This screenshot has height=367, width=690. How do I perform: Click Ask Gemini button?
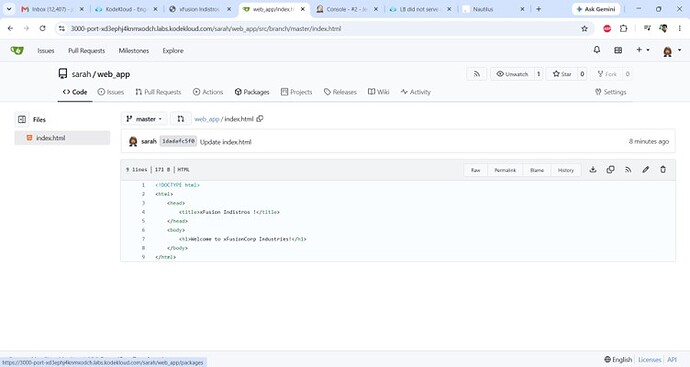coord(596,9)
